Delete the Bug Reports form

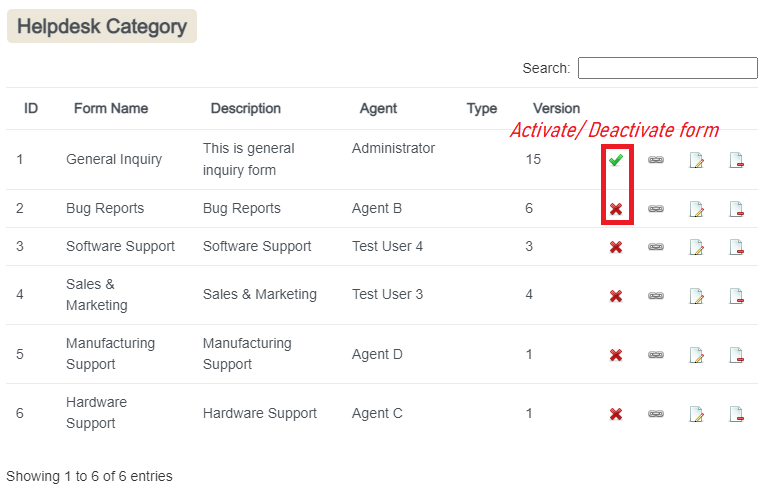pos(737,209)
